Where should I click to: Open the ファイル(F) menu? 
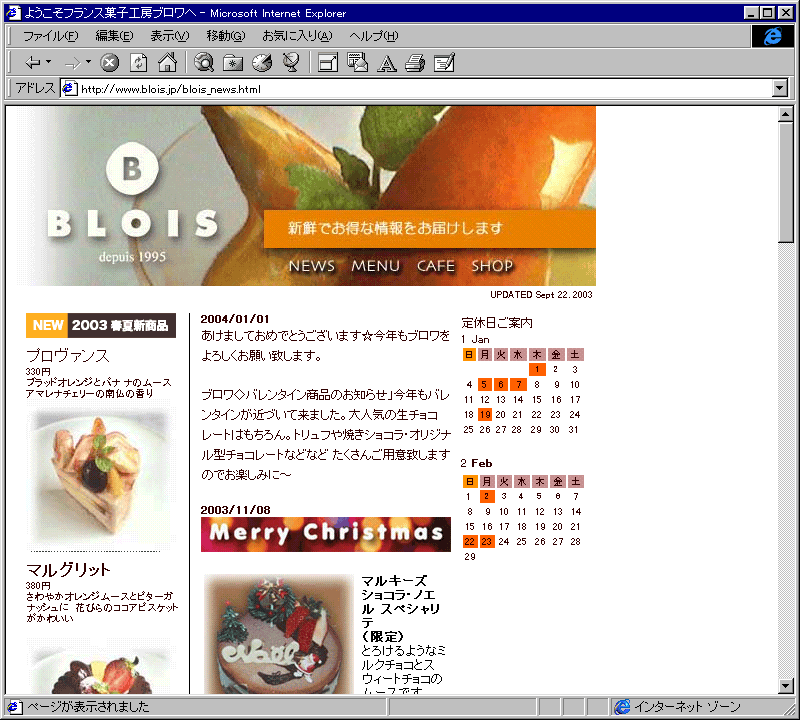tap(51, 36)
